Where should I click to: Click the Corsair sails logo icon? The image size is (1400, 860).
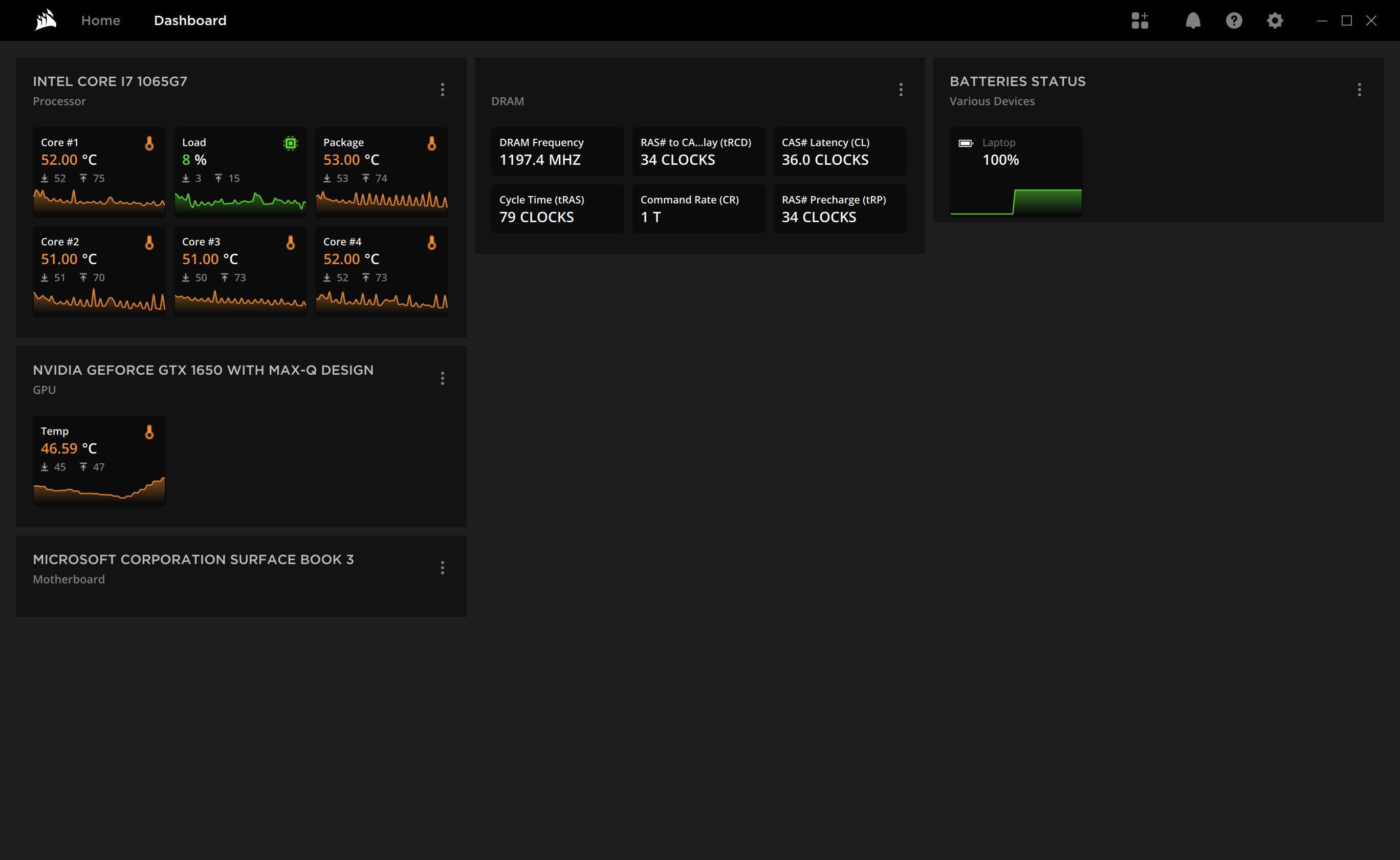[x=46, y=20]
